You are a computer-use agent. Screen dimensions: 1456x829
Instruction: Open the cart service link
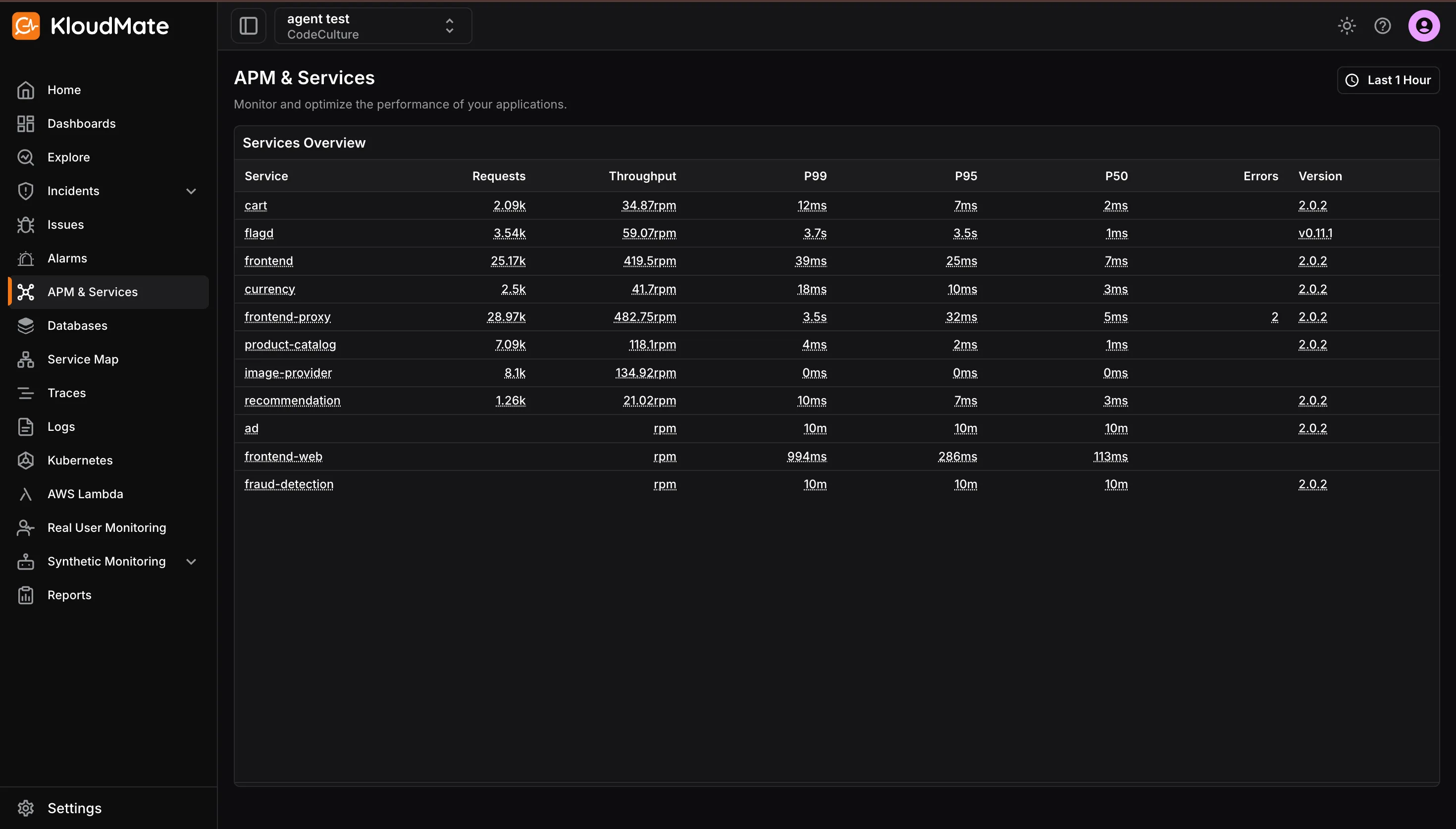click(x=256, y=206)
